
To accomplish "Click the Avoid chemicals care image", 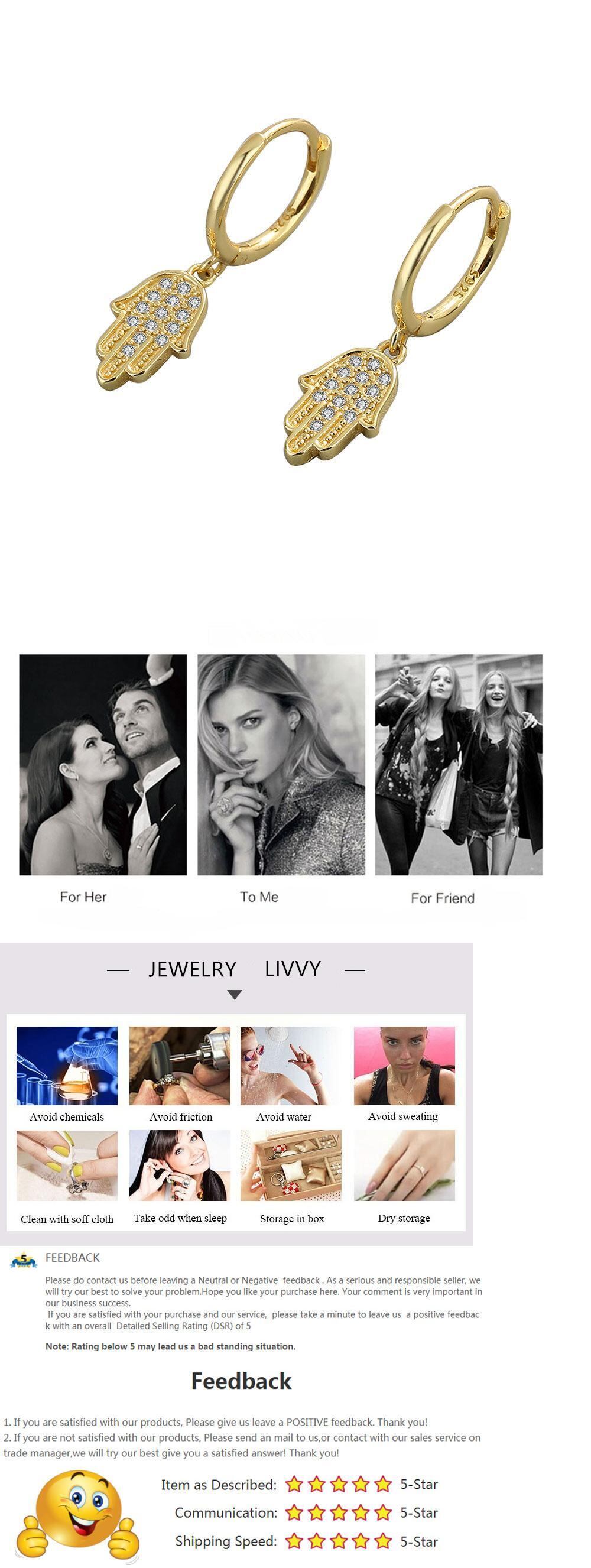I will click(67, 1065).
